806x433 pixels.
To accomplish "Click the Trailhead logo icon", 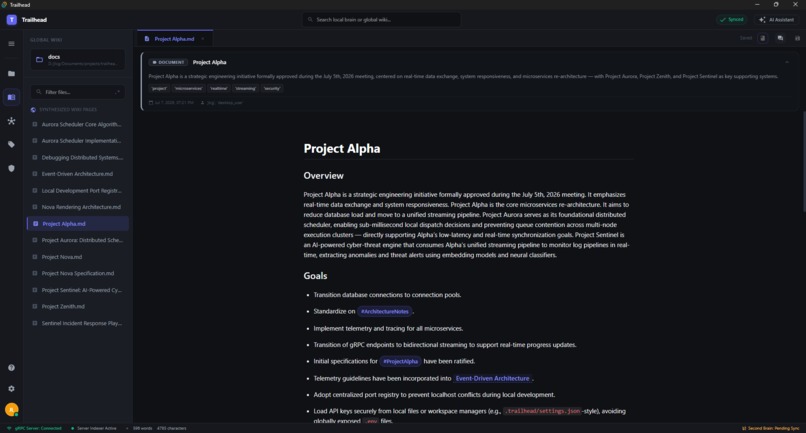I will pos(11,20).
